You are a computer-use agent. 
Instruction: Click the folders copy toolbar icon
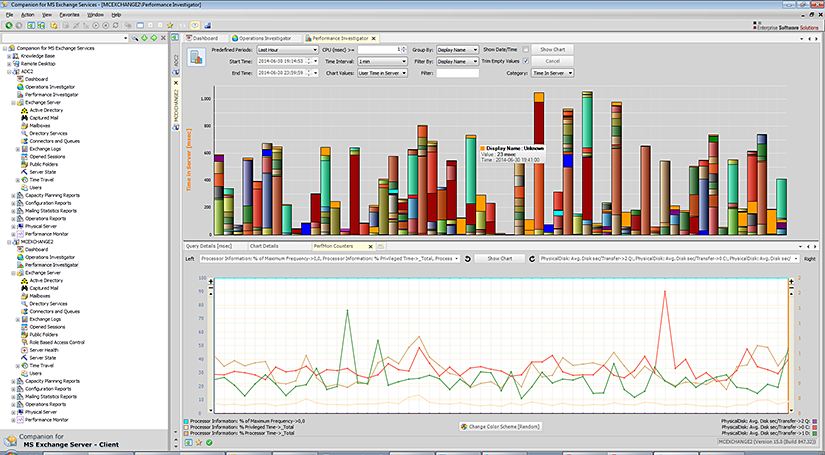(x=54, y=25)
